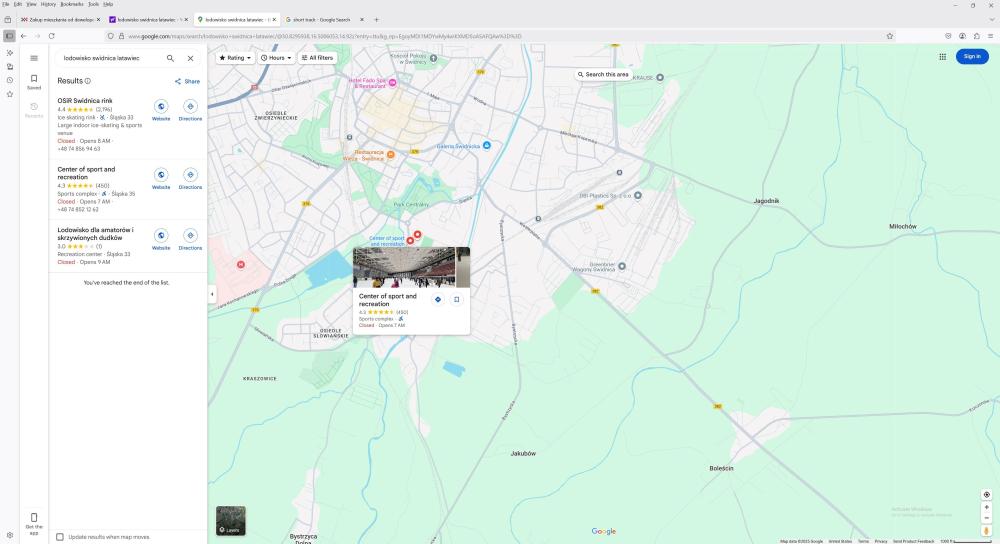Switch to the short track Google Search tab

tap(320, 19)
